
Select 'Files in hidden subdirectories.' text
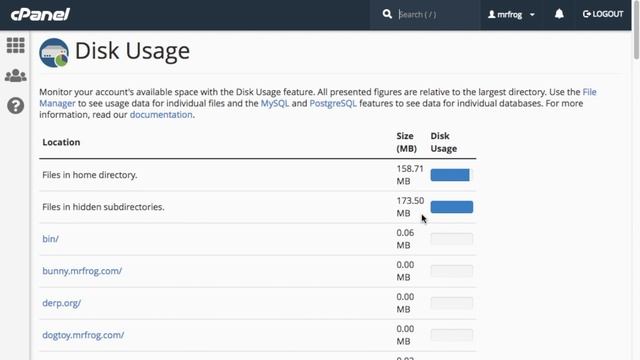[x=103, y=207]
